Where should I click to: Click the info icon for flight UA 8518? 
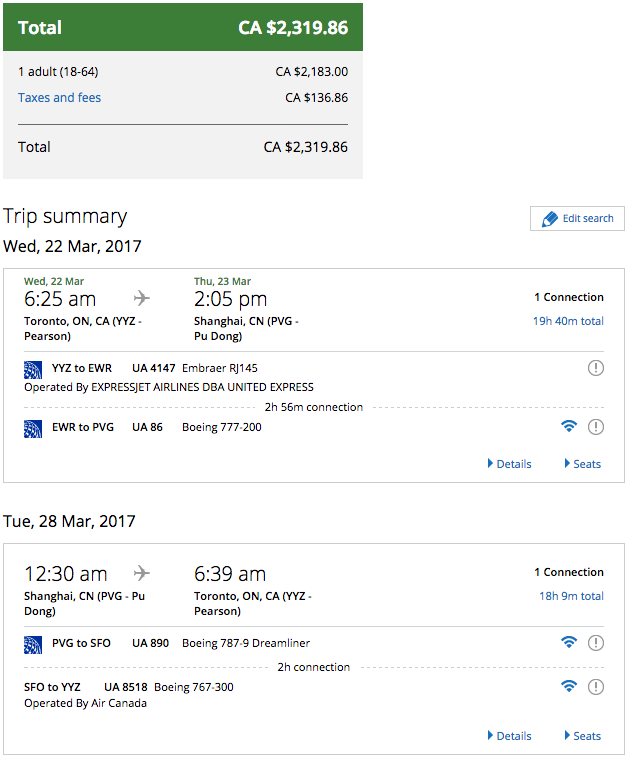[596, 687]
